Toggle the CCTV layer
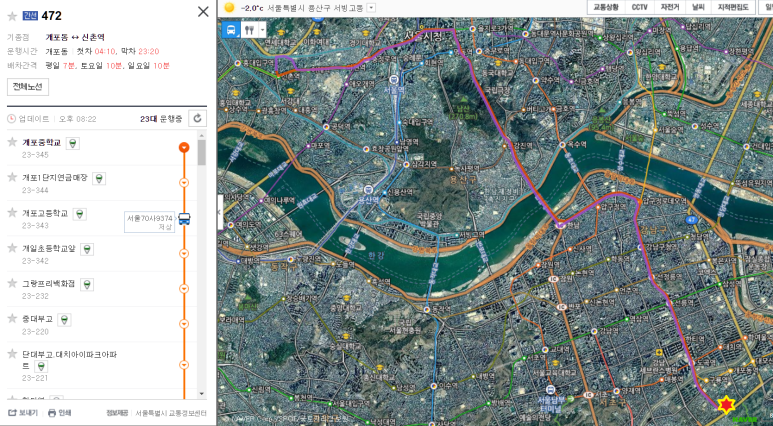 tap(639, 7)
